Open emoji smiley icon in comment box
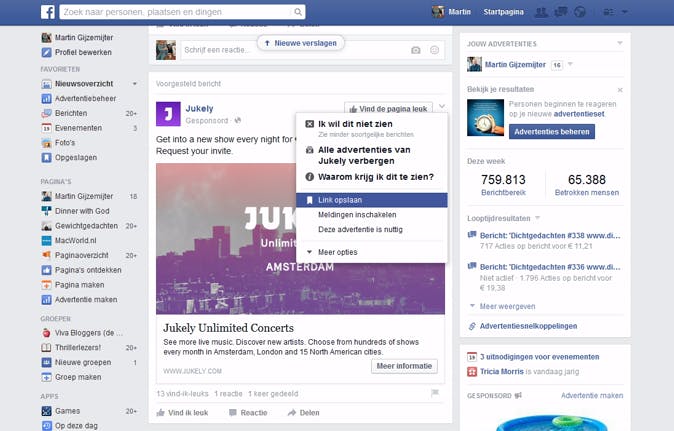Viewport: 674px width, 431px height. [435, 50]
